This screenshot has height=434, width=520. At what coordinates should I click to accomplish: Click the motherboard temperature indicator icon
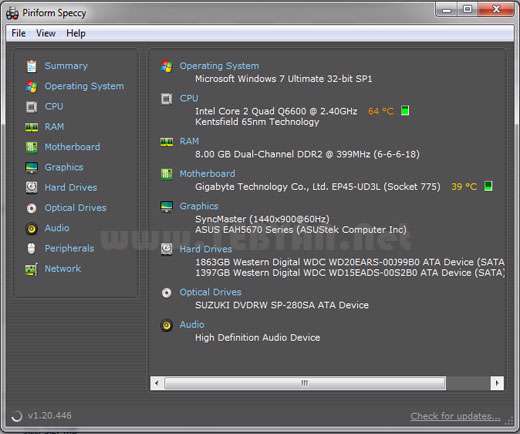pyautogui.click(x=488, y=186)
